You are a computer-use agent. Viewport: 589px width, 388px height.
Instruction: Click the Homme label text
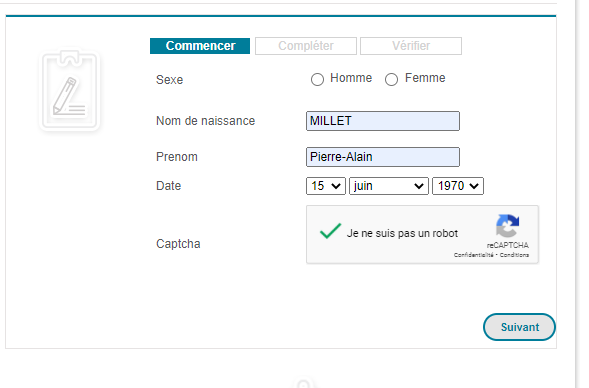351,78
